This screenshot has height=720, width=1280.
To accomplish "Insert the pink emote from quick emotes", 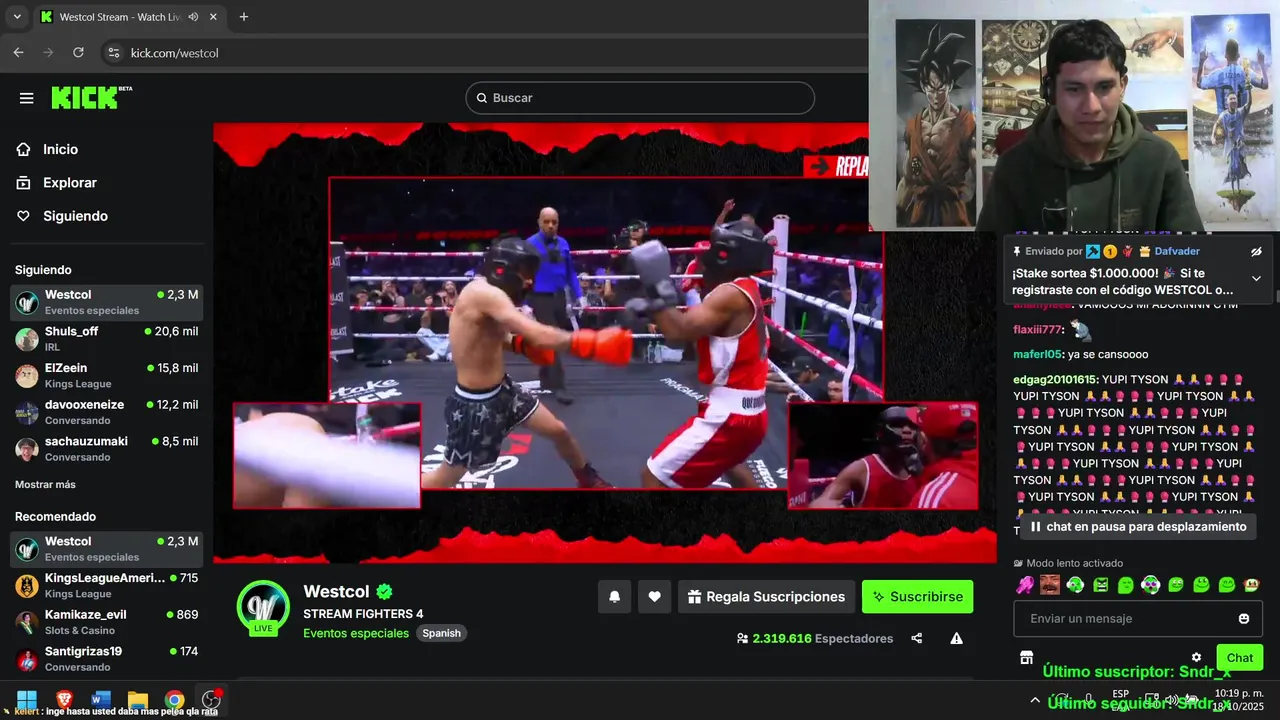I will click(x=1025, y=585).
